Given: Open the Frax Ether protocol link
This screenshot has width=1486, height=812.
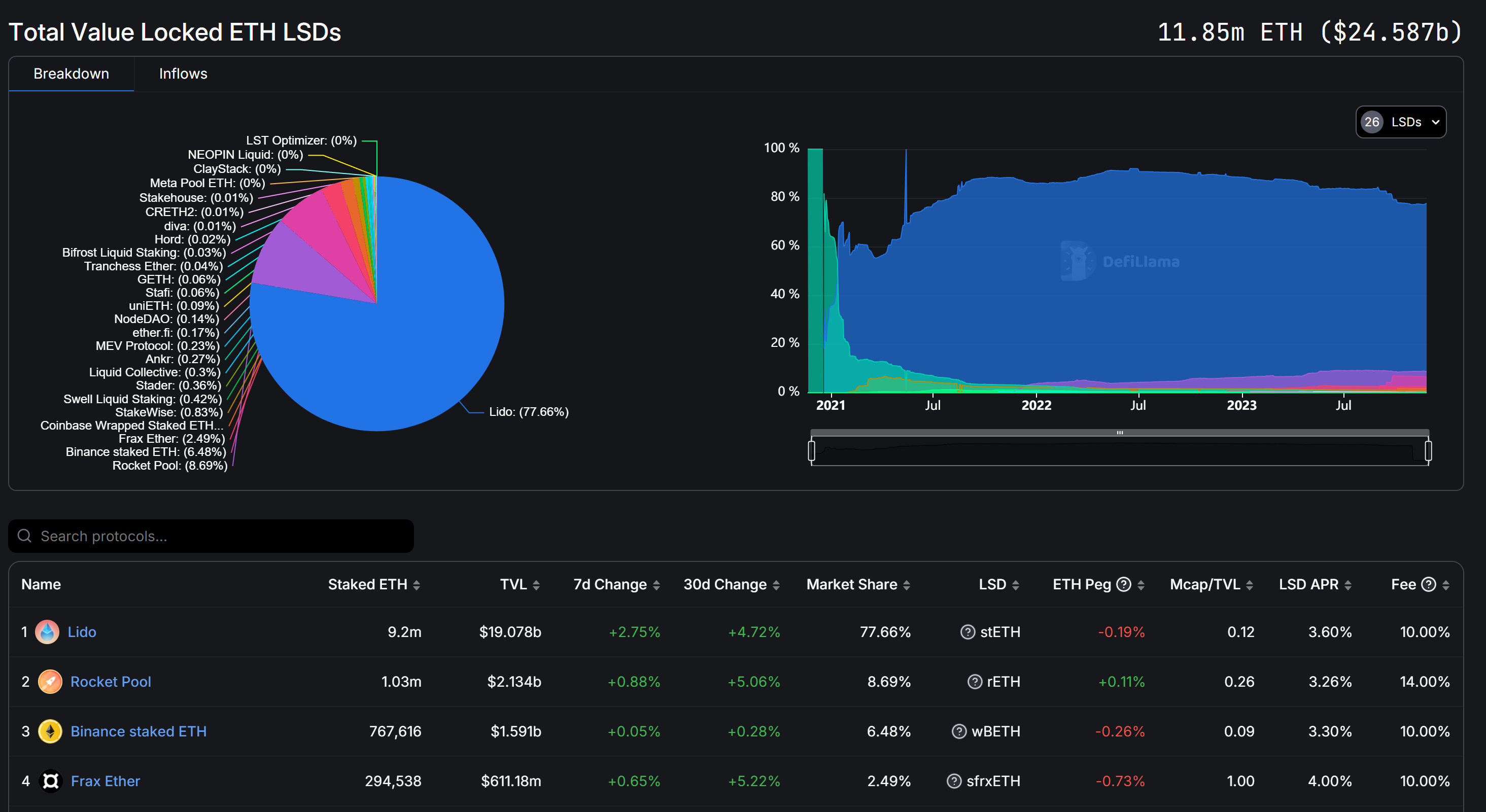Looking at the screenshot, I should 106,781.
